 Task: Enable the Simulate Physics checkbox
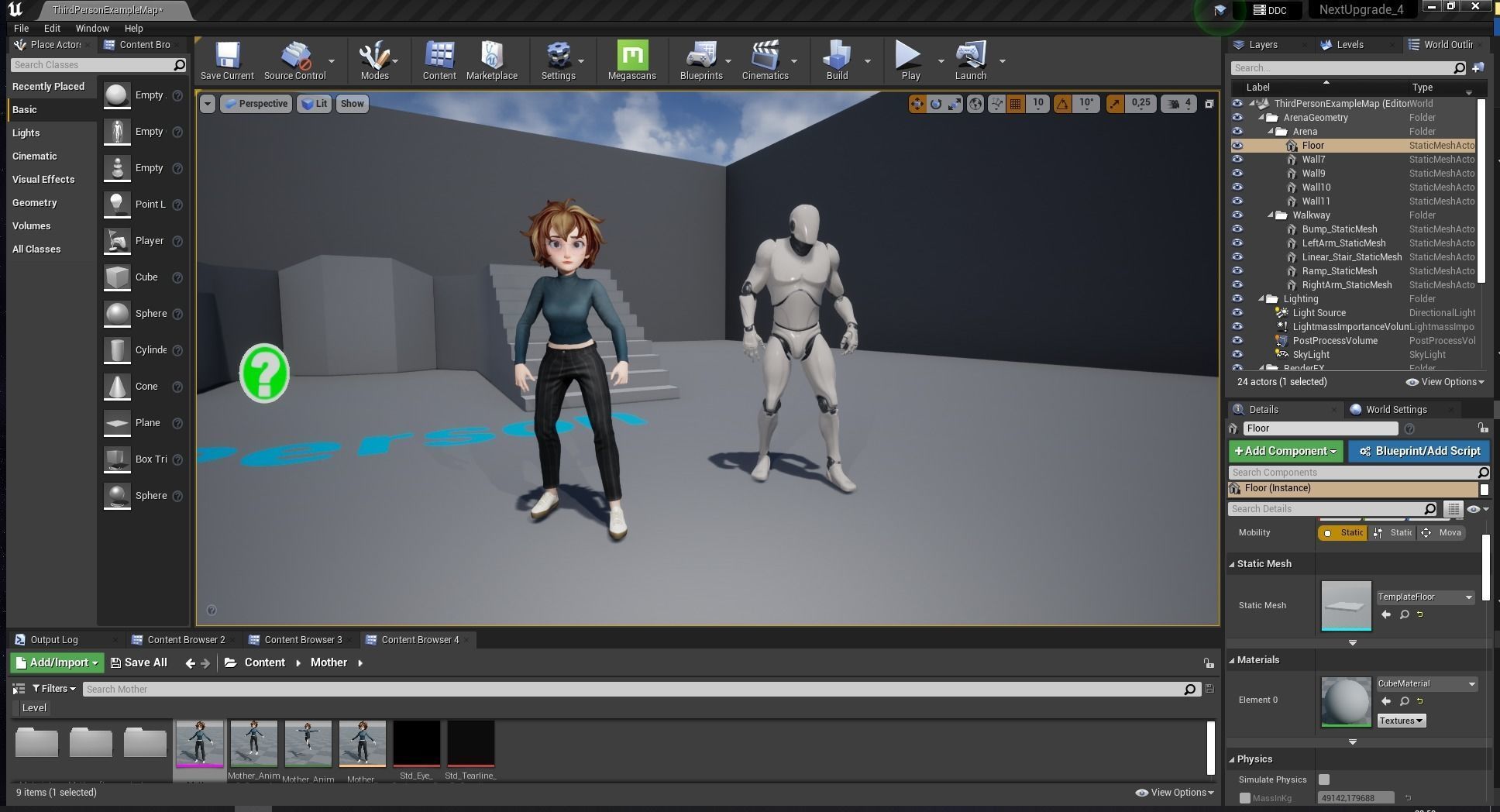(1324, 779)
